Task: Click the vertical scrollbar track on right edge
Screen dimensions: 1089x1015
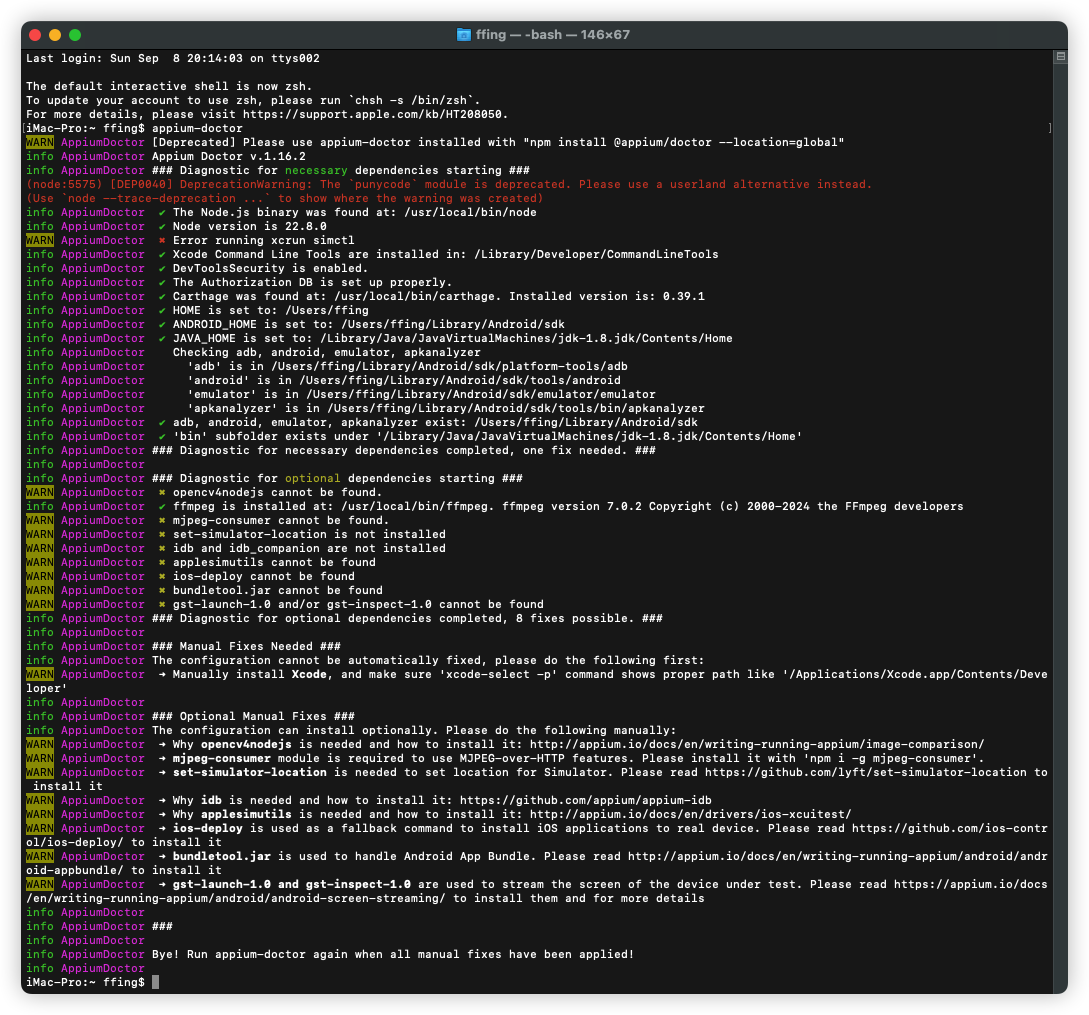Action: tap(1060, 500)
